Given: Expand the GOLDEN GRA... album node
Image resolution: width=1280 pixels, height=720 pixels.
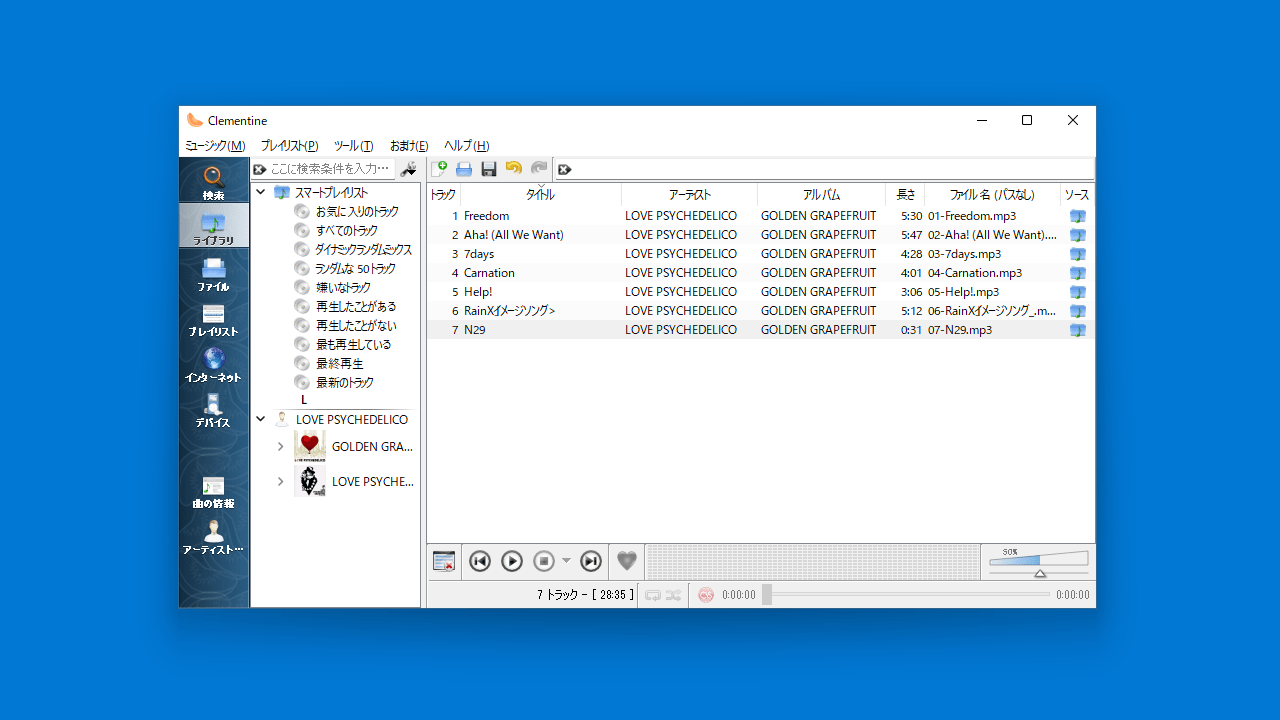Looking at the screenshot, I should pyautogui.click(x=281, y=447).
